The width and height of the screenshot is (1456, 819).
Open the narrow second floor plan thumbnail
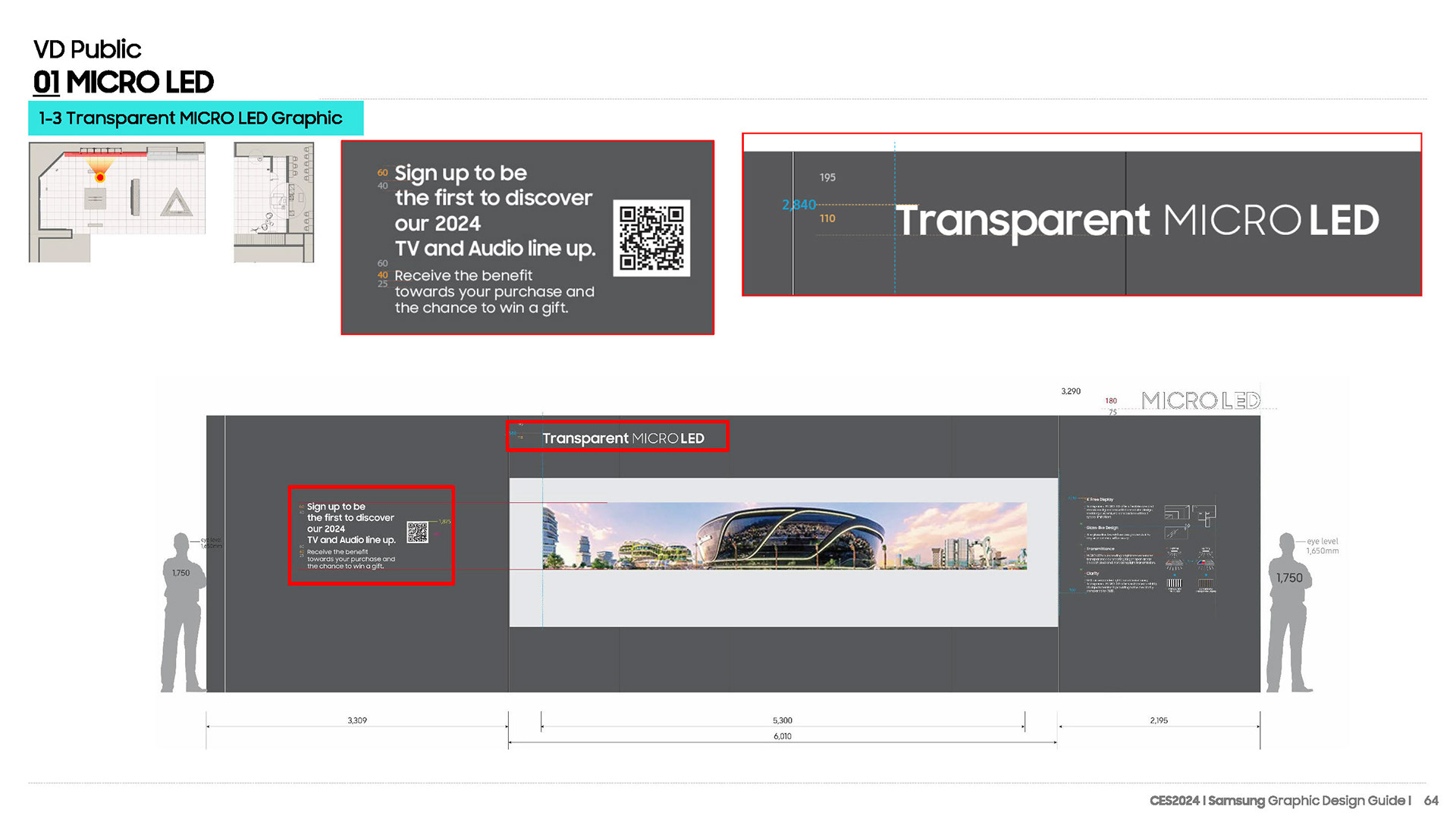point(274,202)
